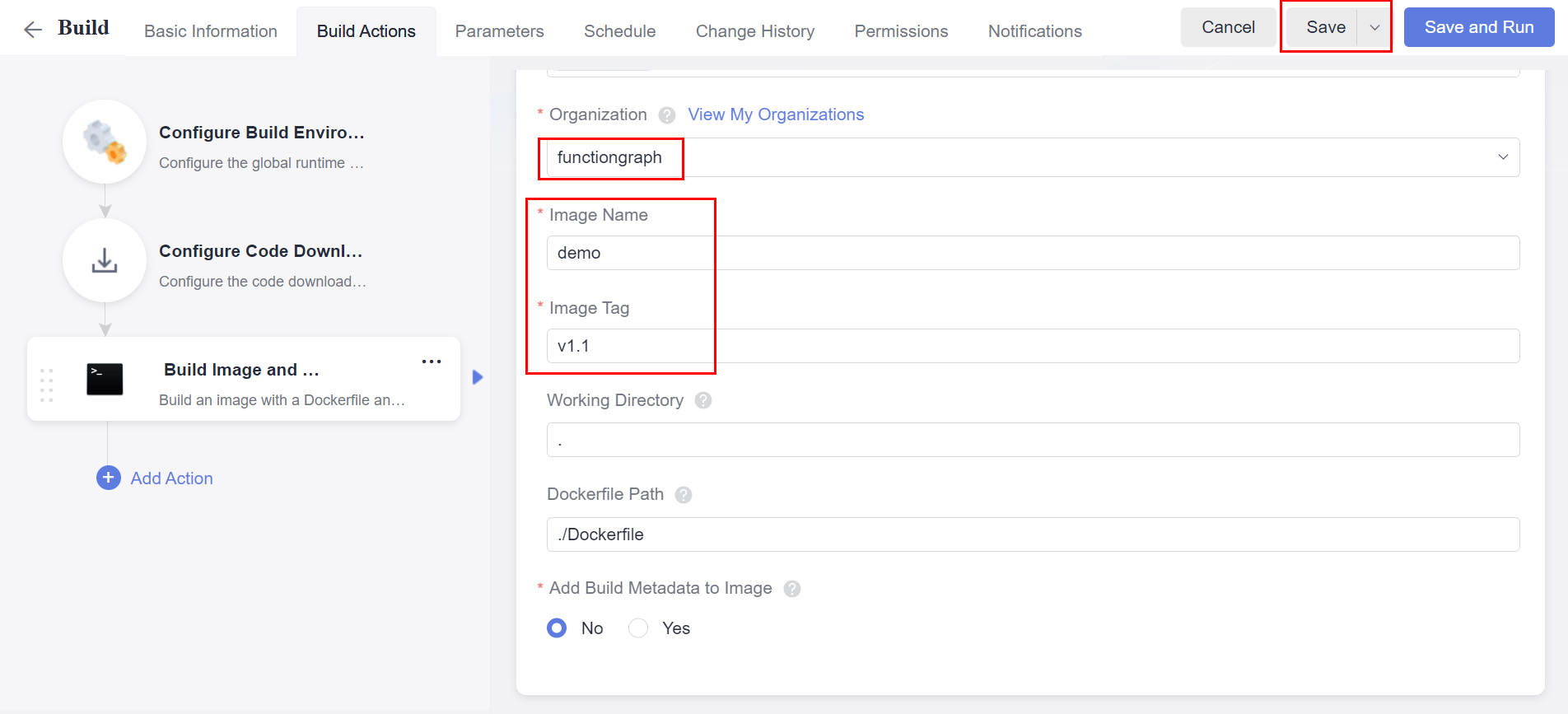Select No for Add Build Metadata
Screen dimensions: 1568x714
click(x=557, y=628)
